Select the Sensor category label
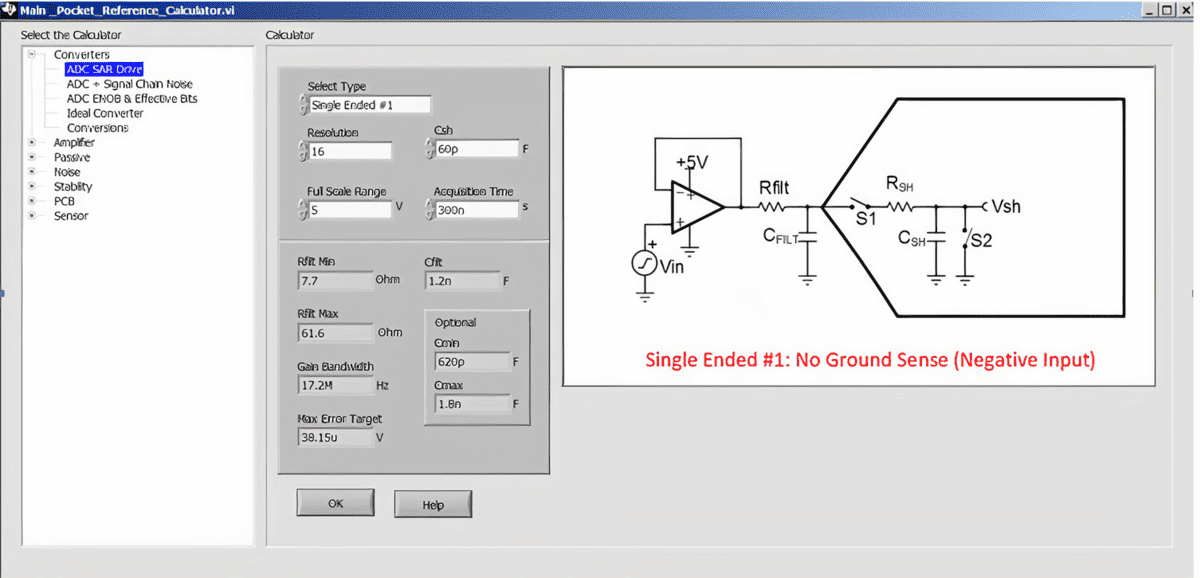Image resolution: width=1200 pixels, height=578 pixels. 71,215
